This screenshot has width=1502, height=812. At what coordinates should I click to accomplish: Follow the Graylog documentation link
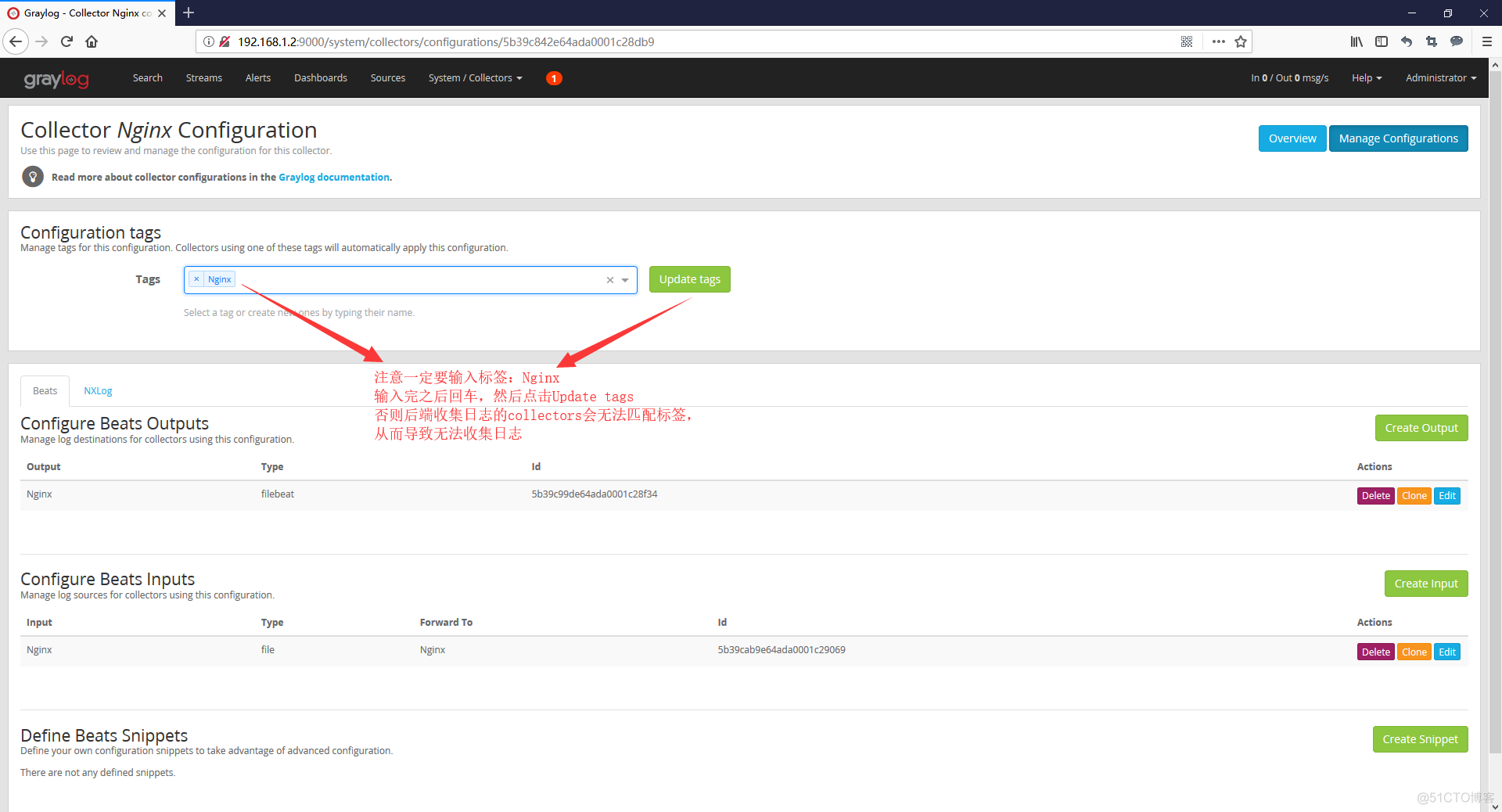[x=334, y=178]
